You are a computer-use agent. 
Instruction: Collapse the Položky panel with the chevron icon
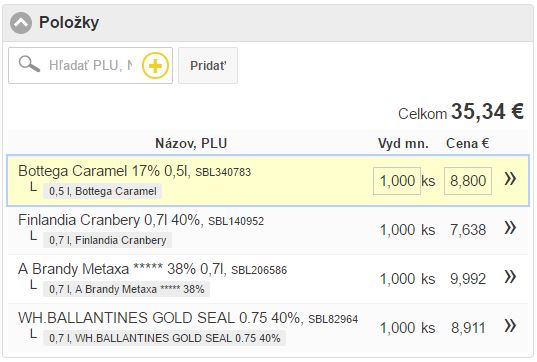[x=21, y=23]
